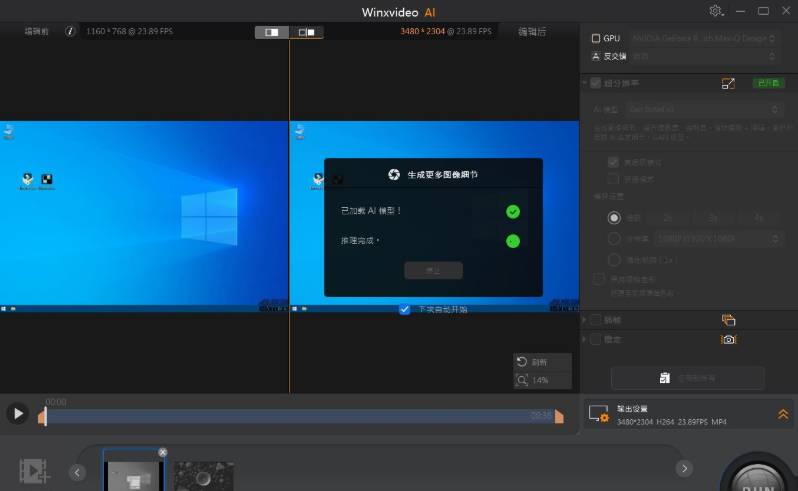Minimize the Winxvideo AI window
The height and width of the screenshot is (491, 798).
tap(740, 11)
